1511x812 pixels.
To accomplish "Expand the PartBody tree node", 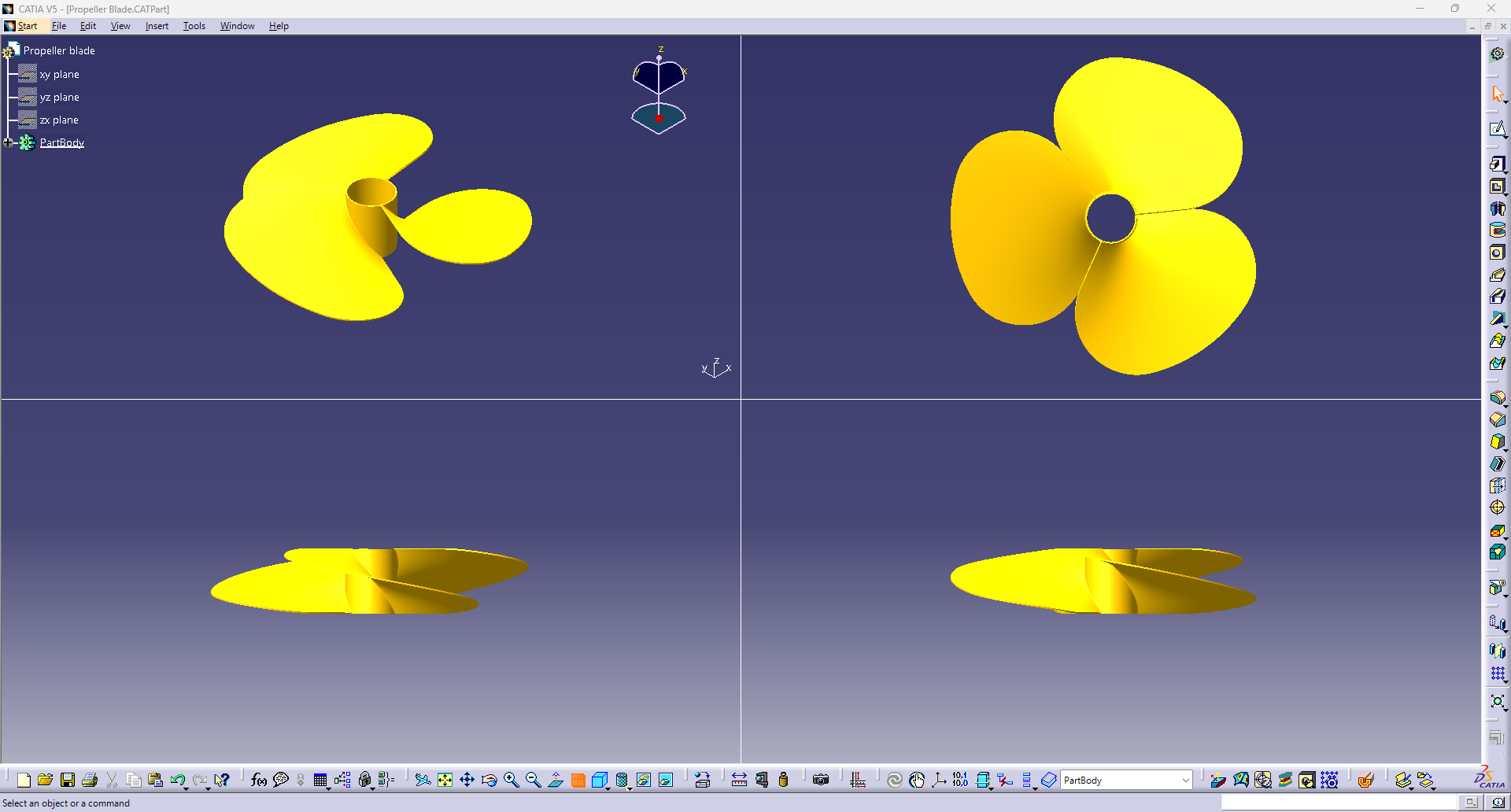I will click(x=9, y=142).
